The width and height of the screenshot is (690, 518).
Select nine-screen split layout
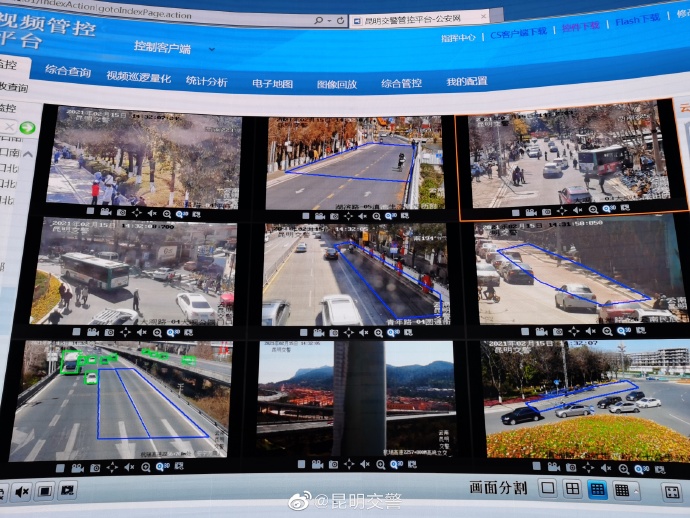(x=597, y=489)
